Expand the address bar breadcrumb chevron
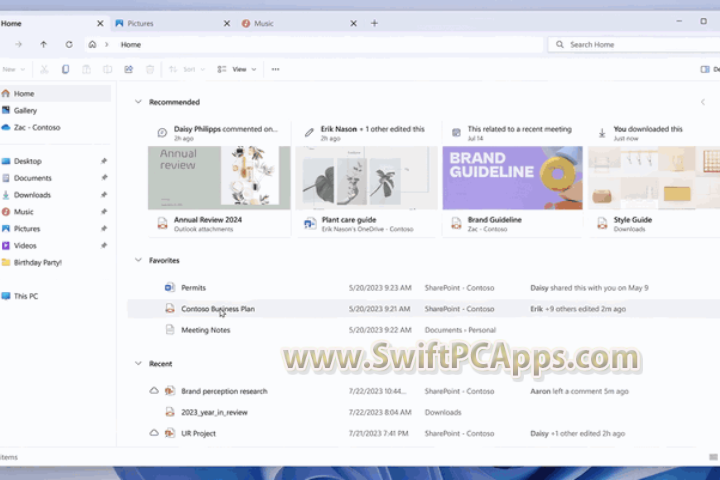720x480 pixels. pyautogui.click(x=107, y=45)
